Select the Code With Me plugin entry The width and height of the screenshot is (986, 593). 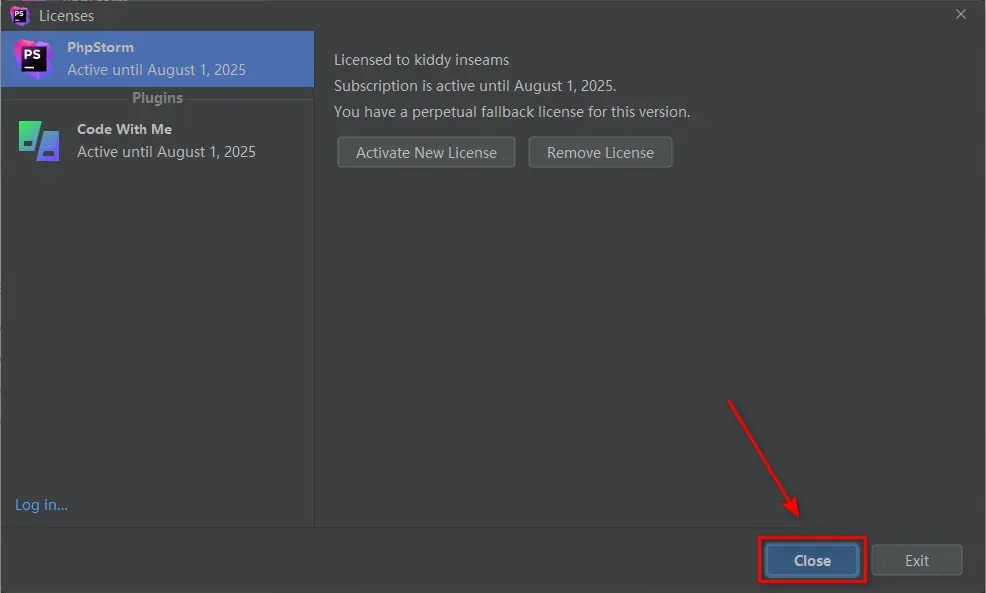(157, 141)
